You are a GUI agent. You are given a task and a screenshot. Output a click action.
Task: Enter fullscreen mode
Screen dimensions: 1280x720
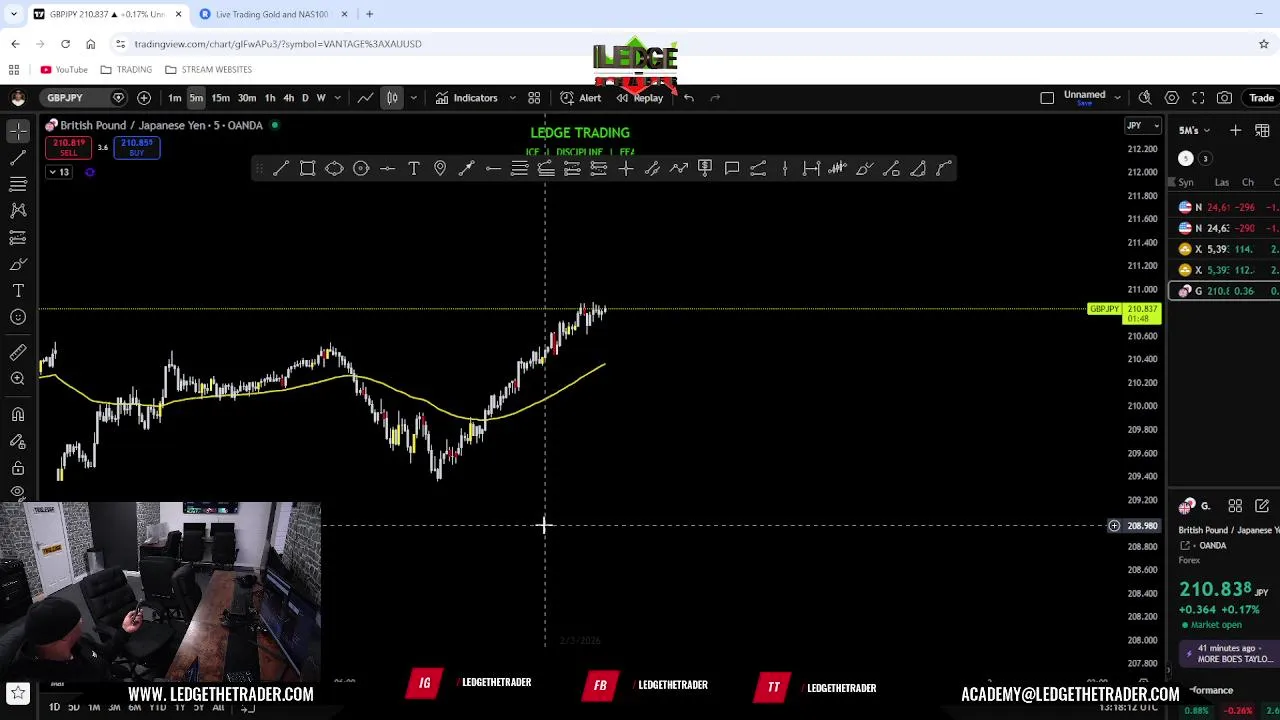tap(1198, 98)
